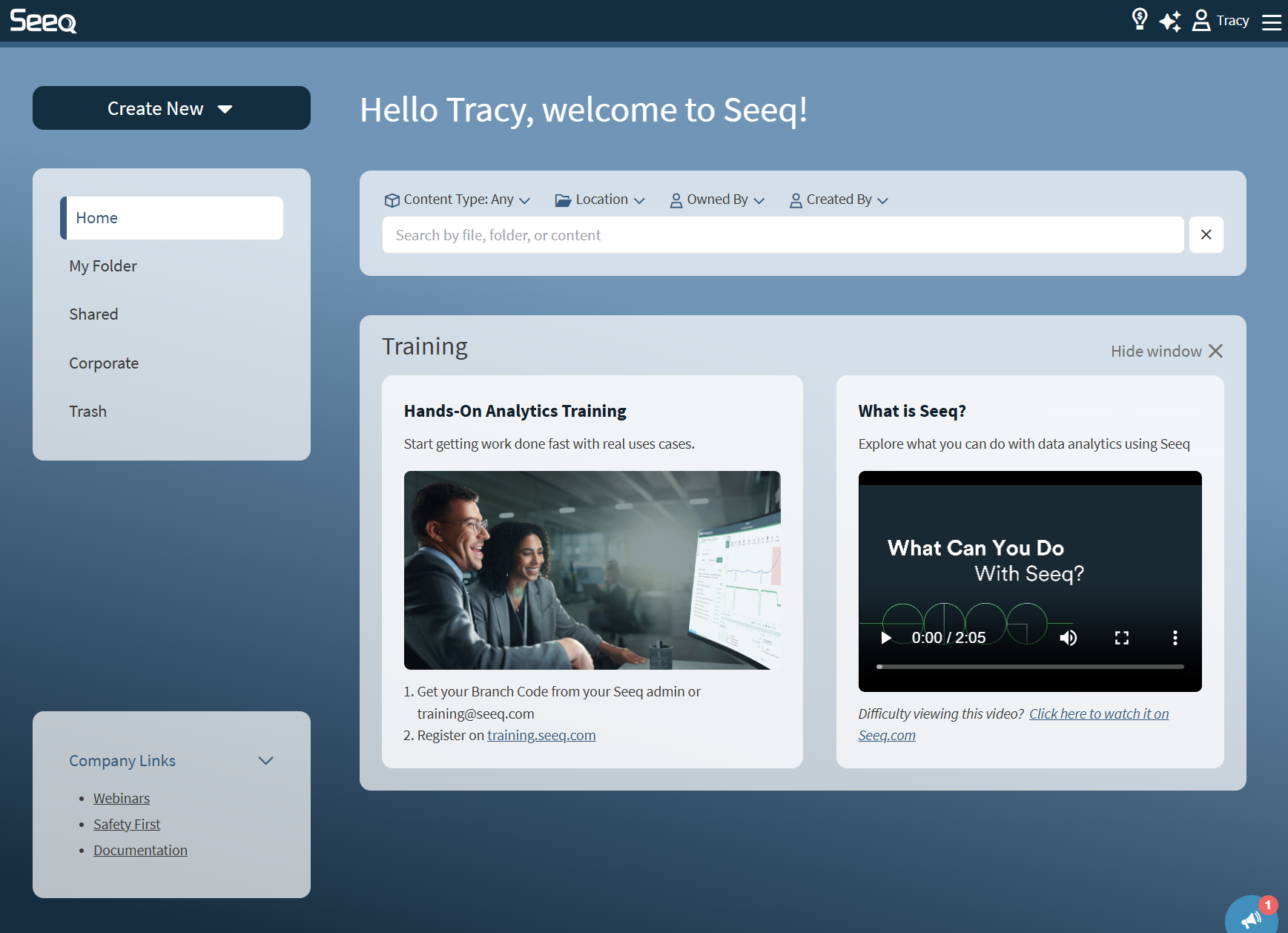
Task: Click the search by file input field
Action: click(782, 235)
